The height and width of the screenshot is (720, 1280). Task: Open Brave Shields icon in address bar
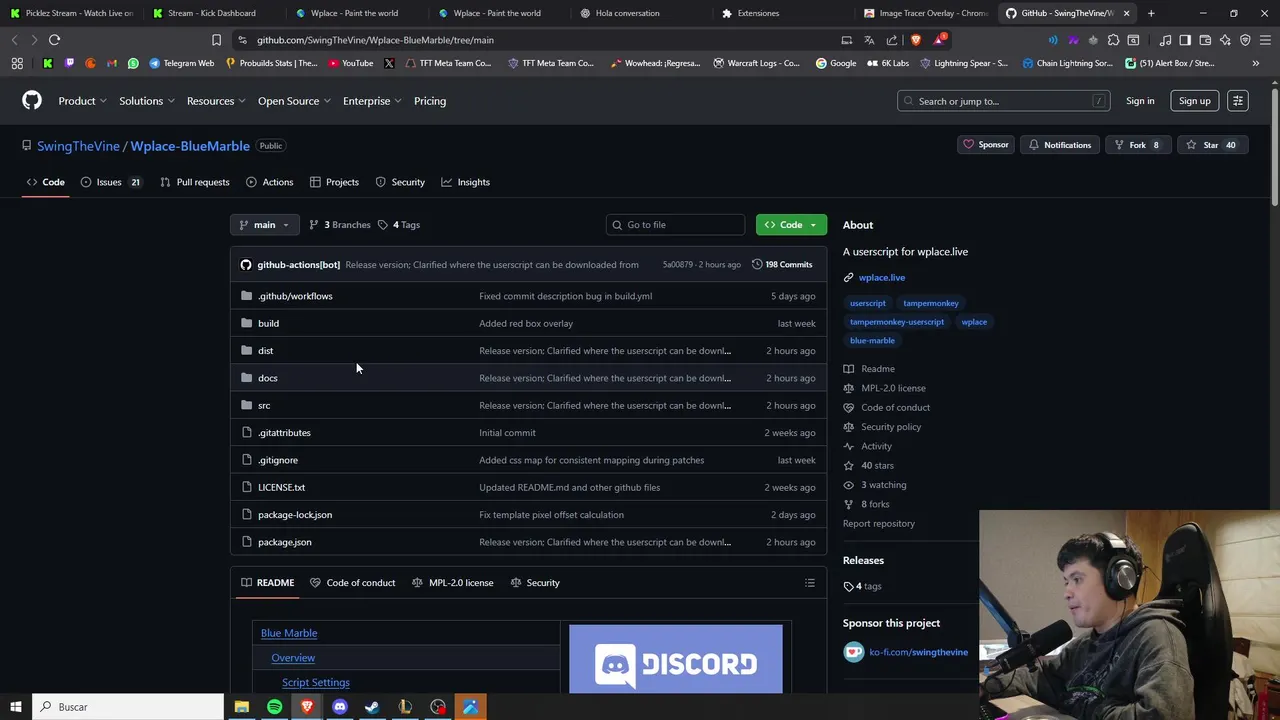point(916,40)
